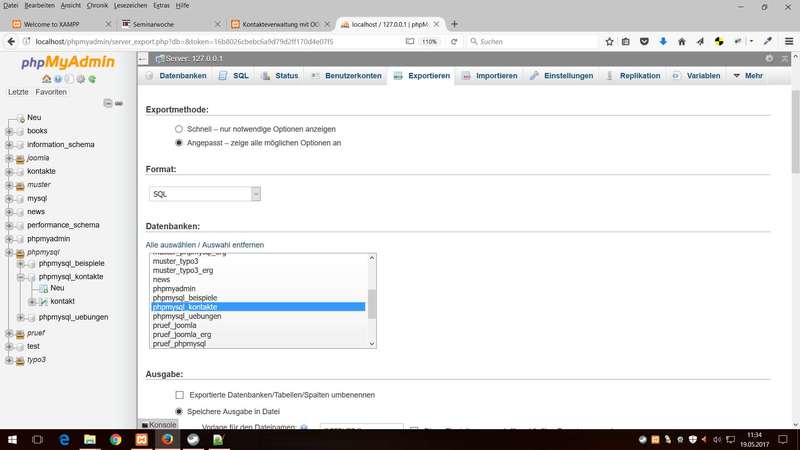Click the eyedropper tool icon in toolbar
The width and height of the screenshot is (800, 450).
(x=767, y=41)
